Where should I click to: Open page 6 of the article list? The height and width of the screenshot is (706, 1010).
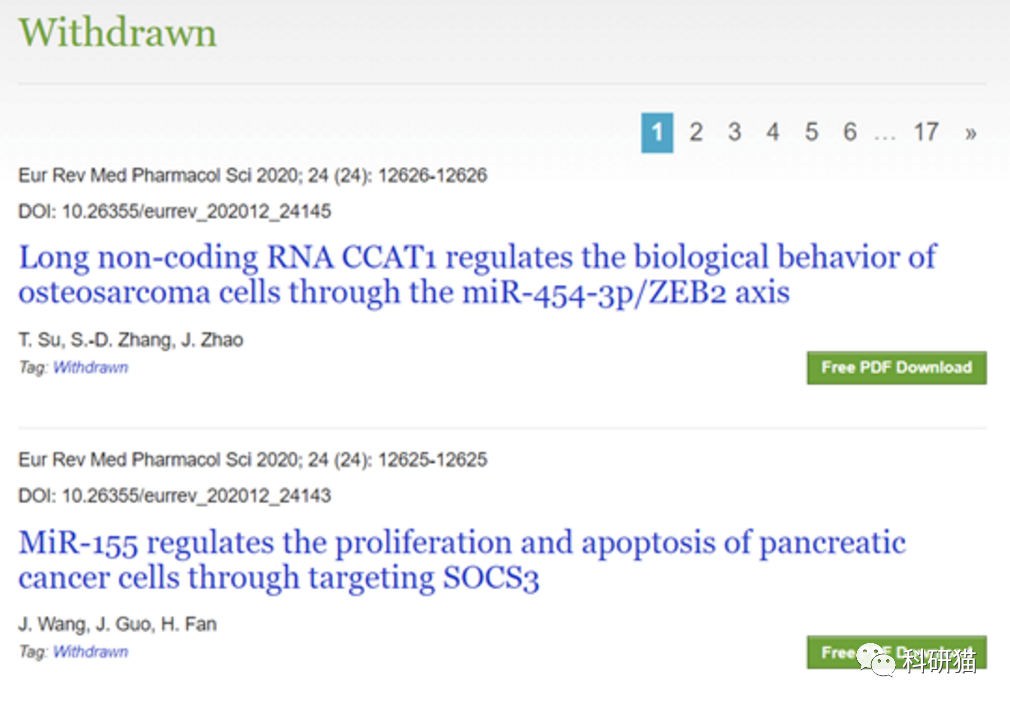click(849, 131)
